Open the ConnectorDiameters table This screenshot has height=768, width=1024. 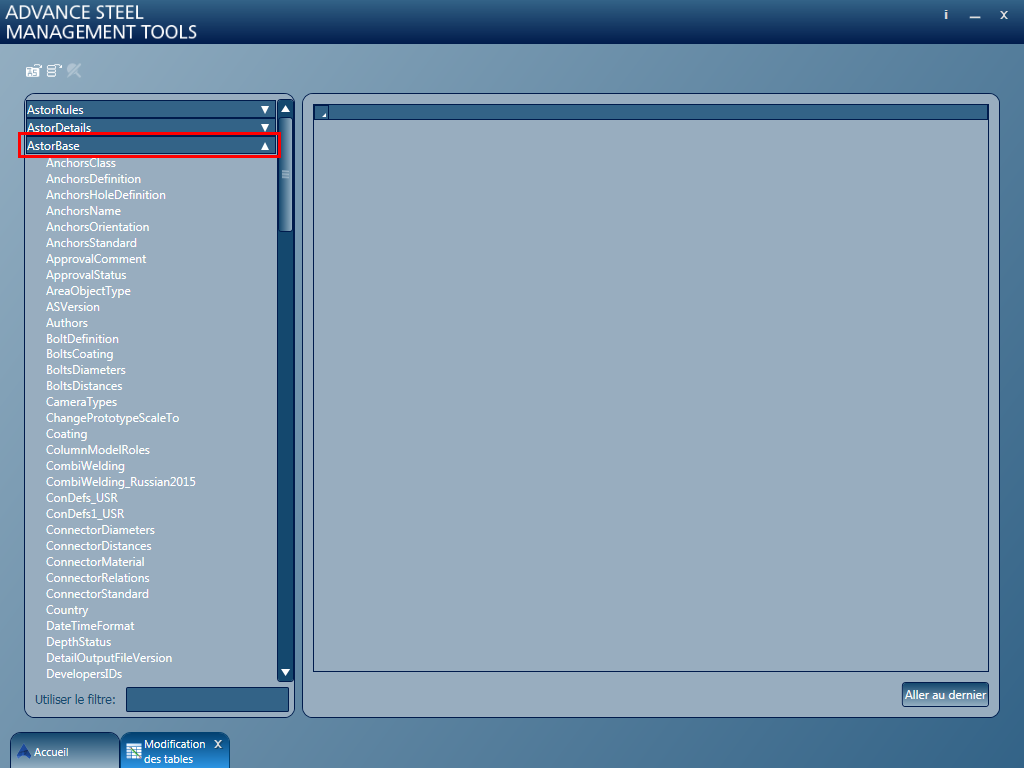pyautogui.click(x=101, y=530)
